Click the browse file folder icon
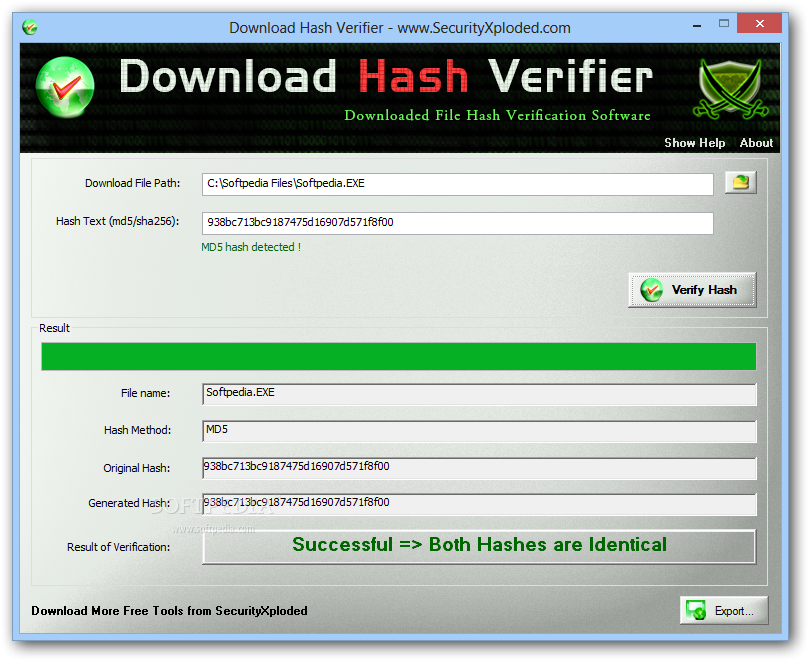Viewport: 809px width, 661px height. (x=740, y=183)
